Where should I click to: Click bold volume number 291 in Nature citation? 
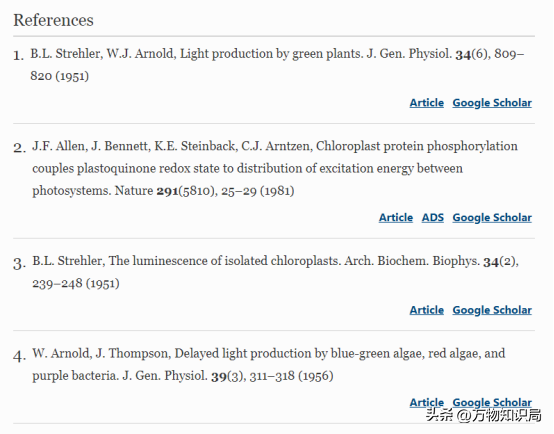(167, 191)
